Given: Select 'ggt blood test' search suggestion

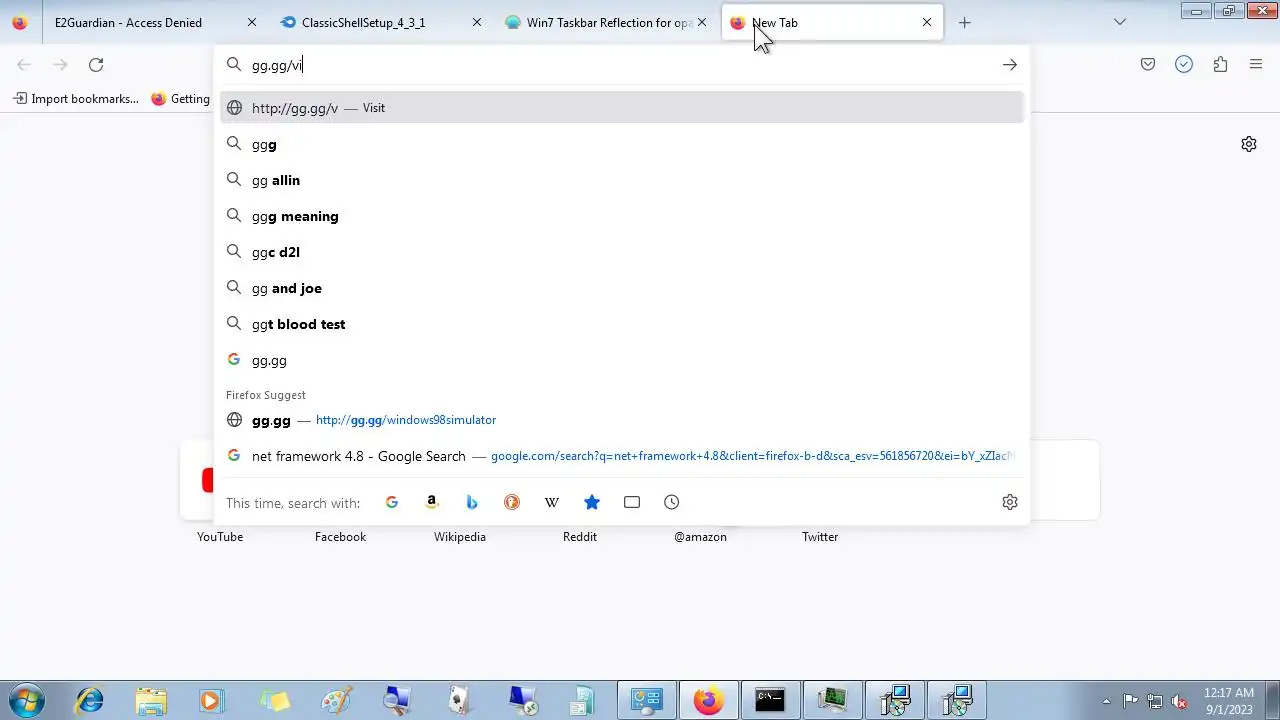Looking at the screenshot, I should (x=622, y=324).
